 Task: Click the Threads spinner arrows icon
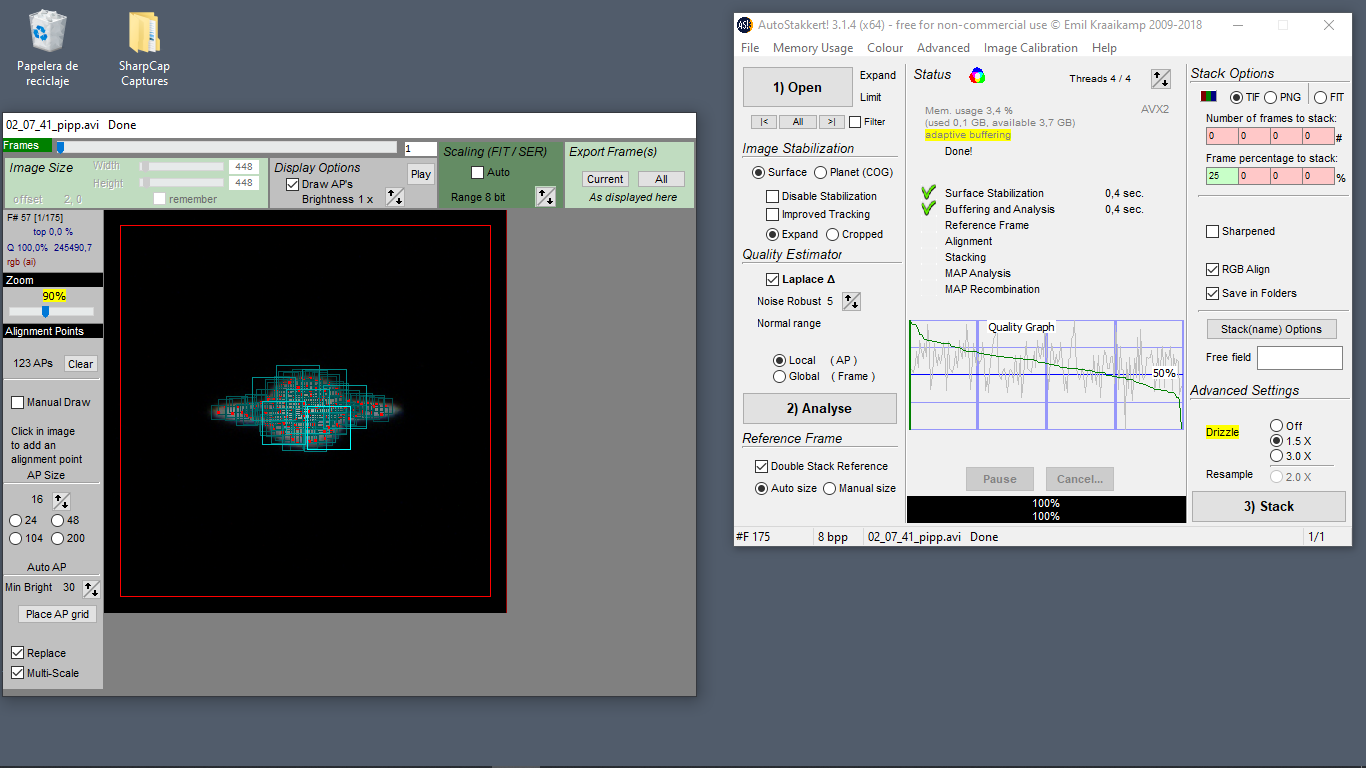(1160, 79)
